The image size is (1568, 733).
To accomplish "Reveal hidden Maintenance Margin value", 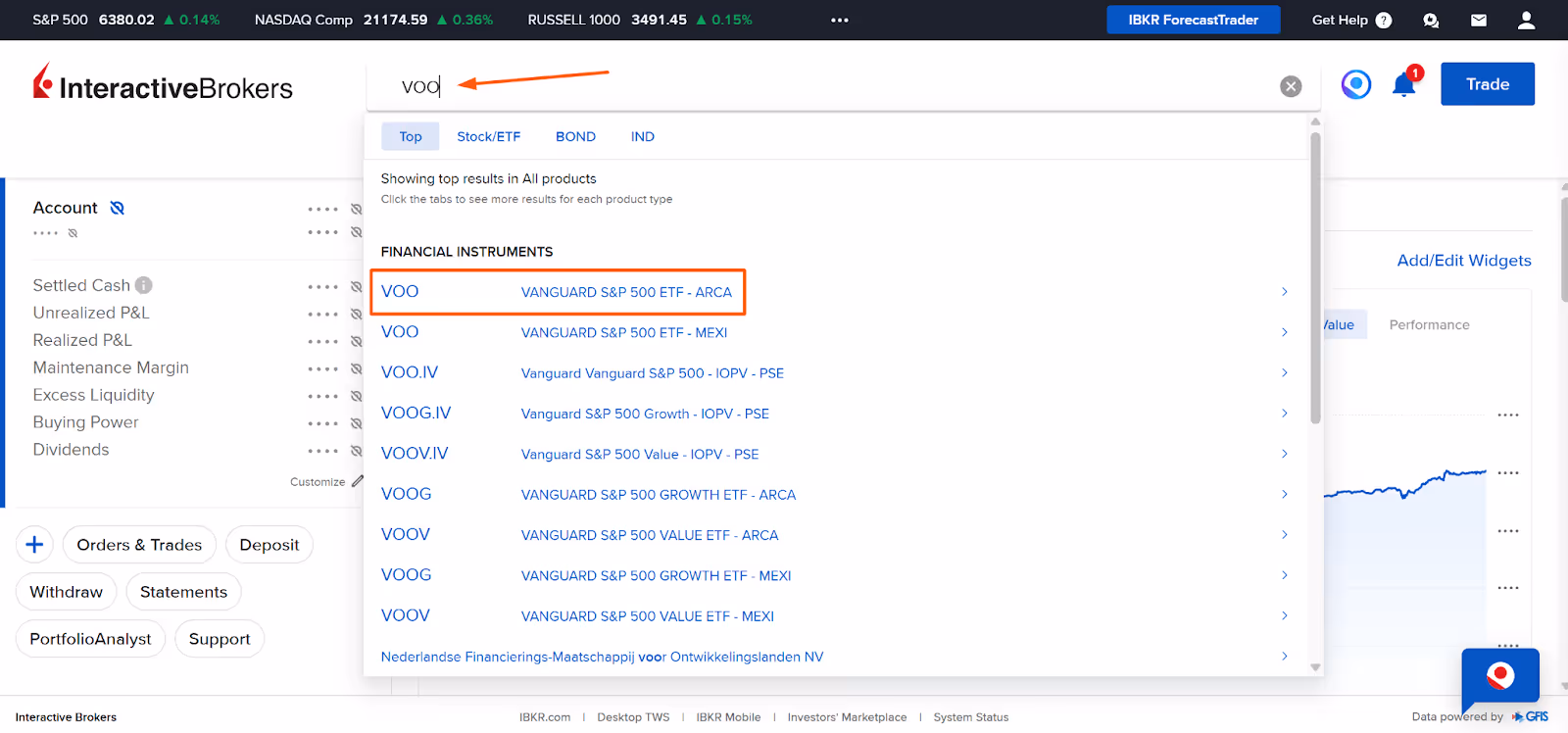I will (357, 368).
